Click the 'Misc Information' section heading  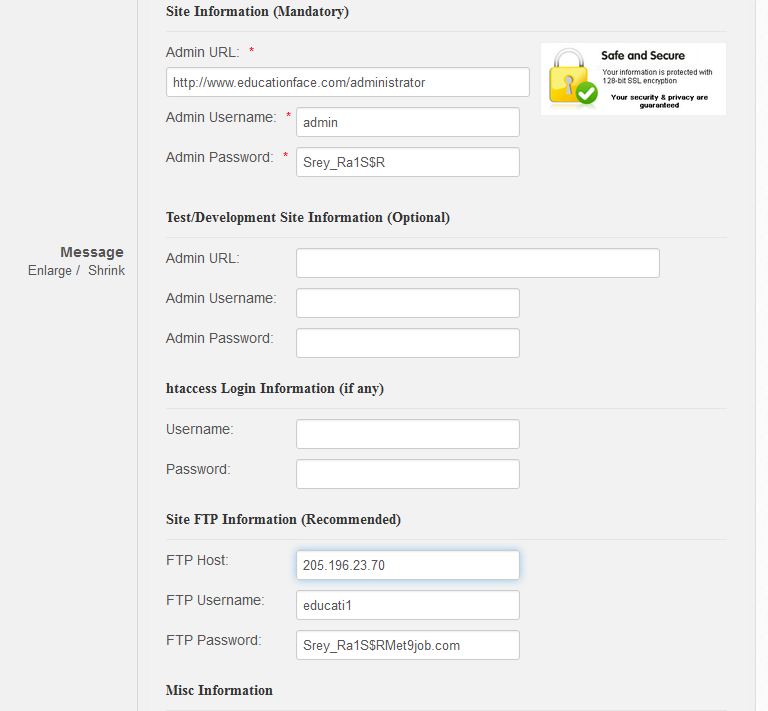pyautogui.click(x=219, y=690)
